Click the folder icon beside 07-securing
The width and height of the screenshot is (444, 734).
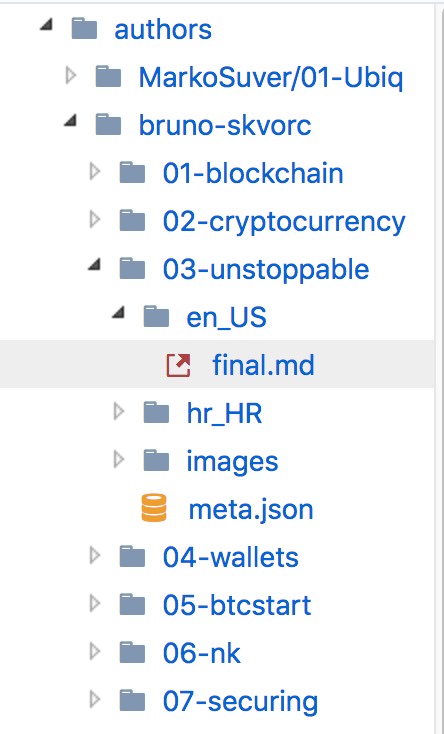132,701
